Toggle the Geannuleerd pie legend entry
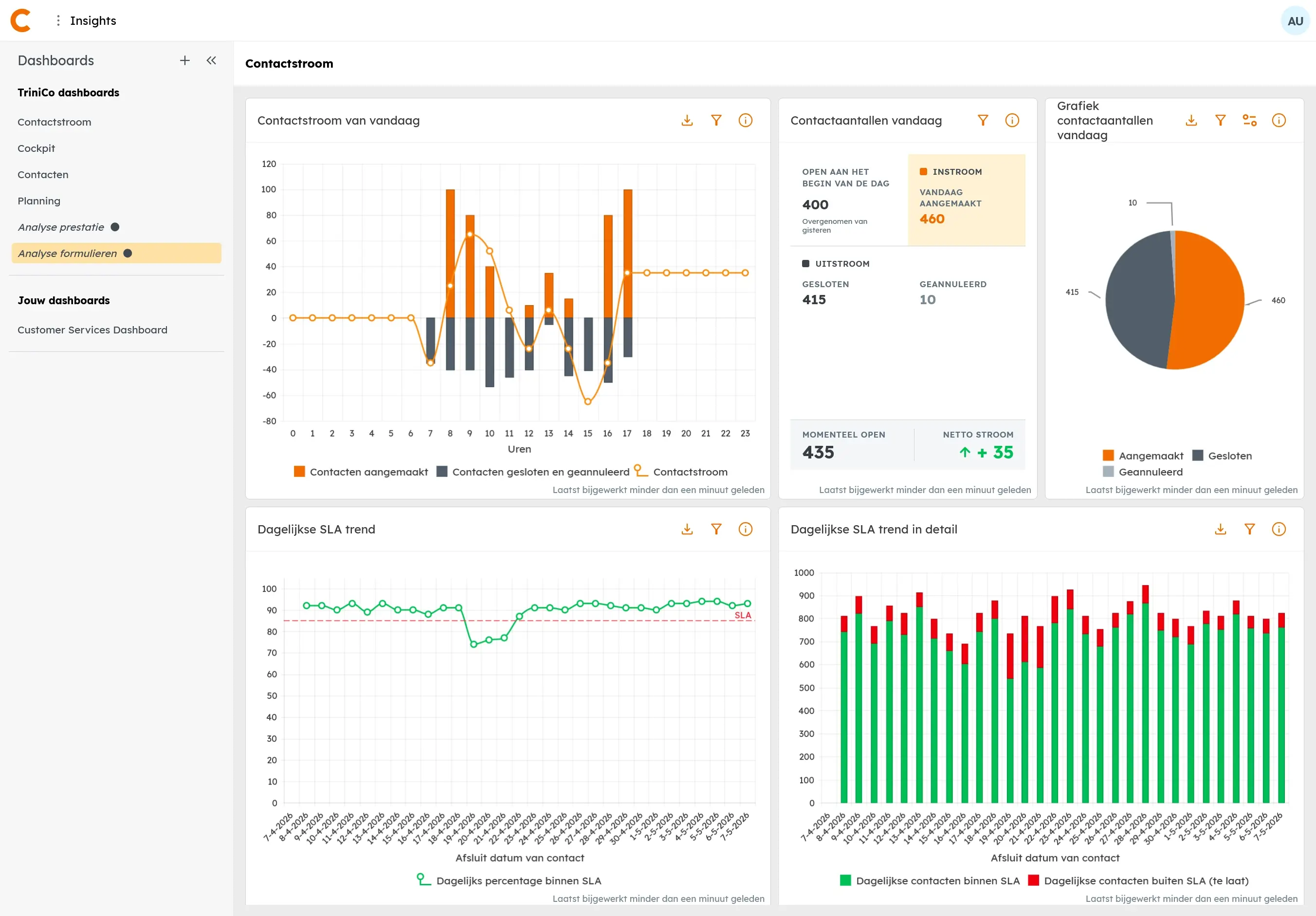 point(1143,472)
